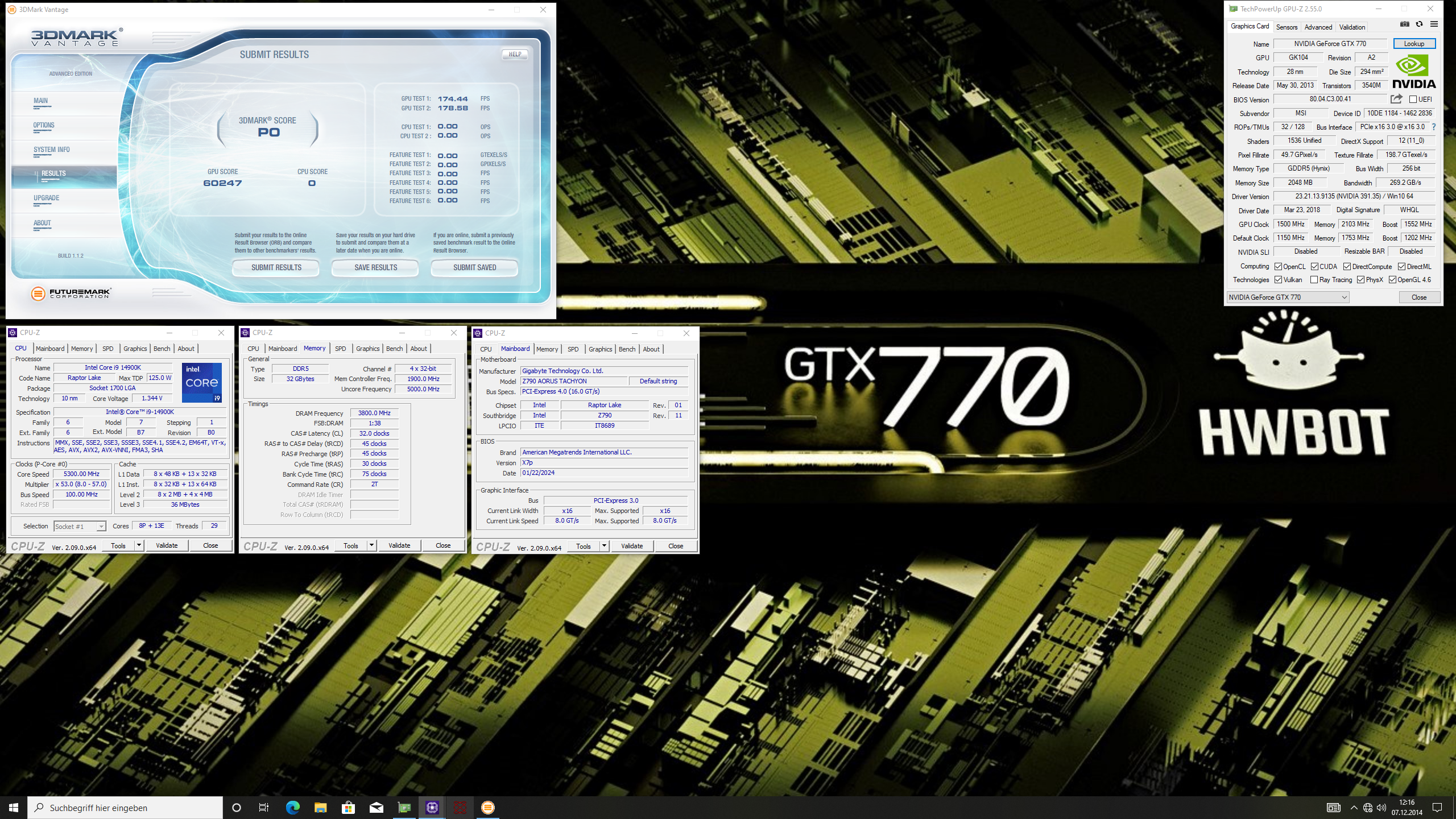
Task: Click the Intel Core i9 logo in CPU-Z
Action: pyautogui.click(x=202, y=382)
